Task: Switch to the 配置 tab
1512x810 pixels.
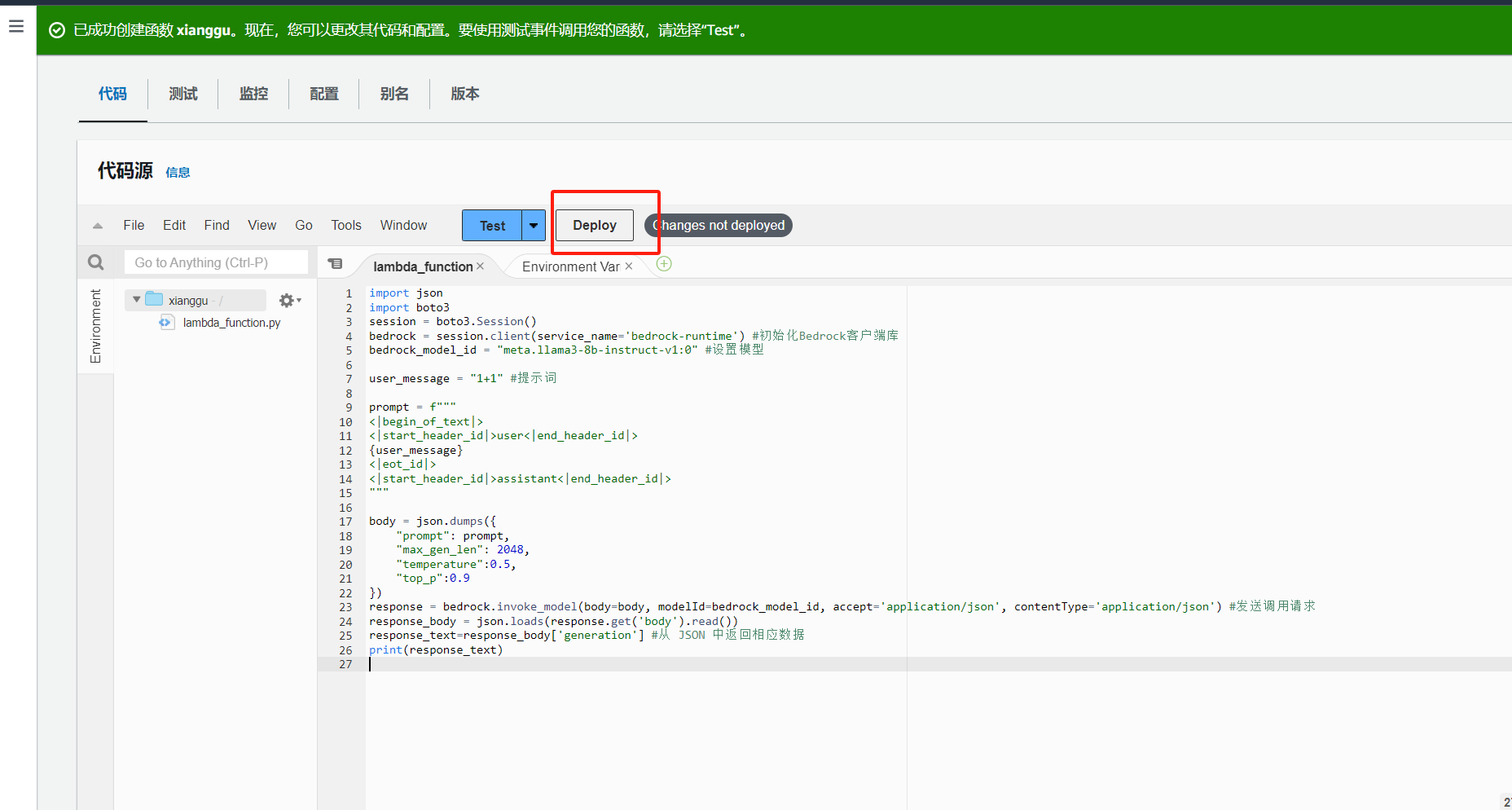Action: pos(324,94)
